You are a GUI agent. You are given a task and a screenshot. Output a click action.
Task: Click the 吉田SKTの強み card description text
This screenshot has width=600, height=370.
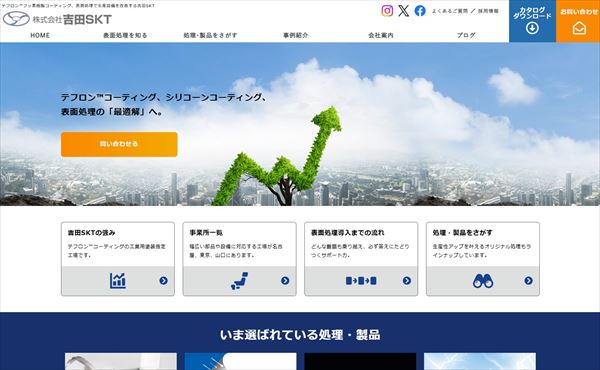(117, 251)
